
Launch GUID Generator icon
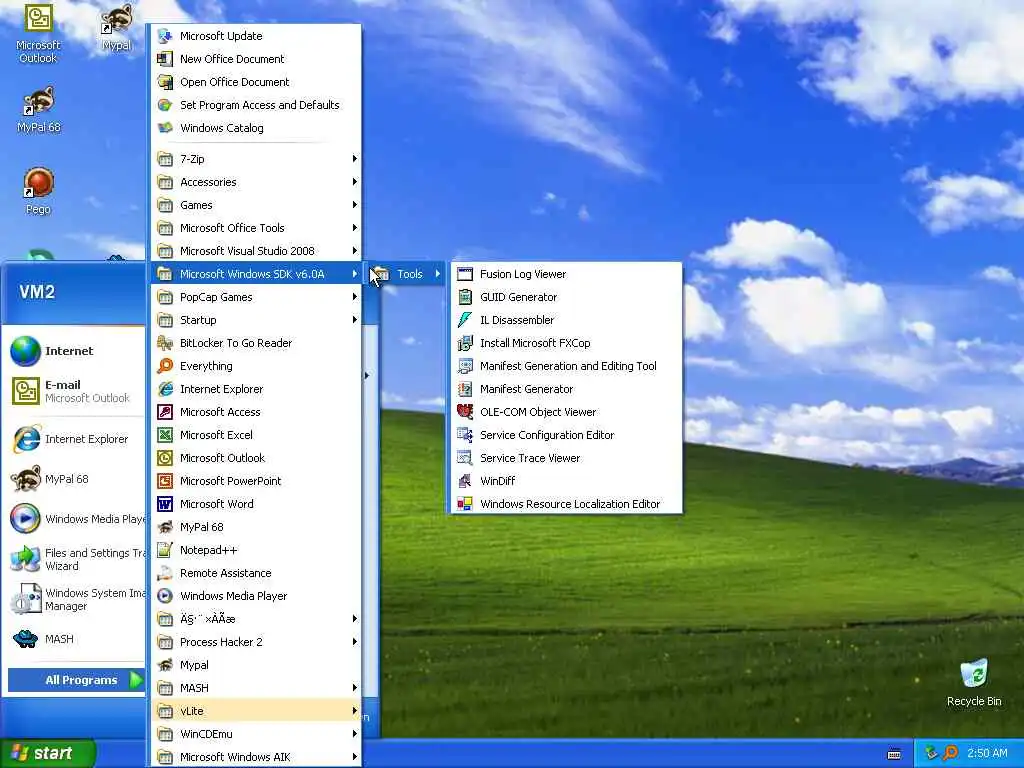465,297
